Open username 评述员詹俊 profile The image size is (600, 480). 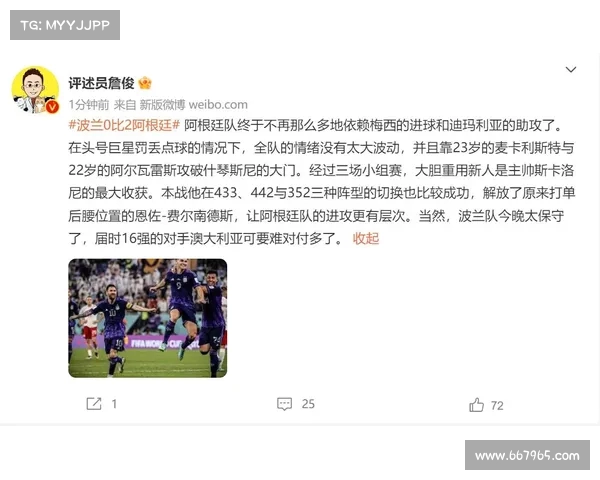[x=101, y=83]
